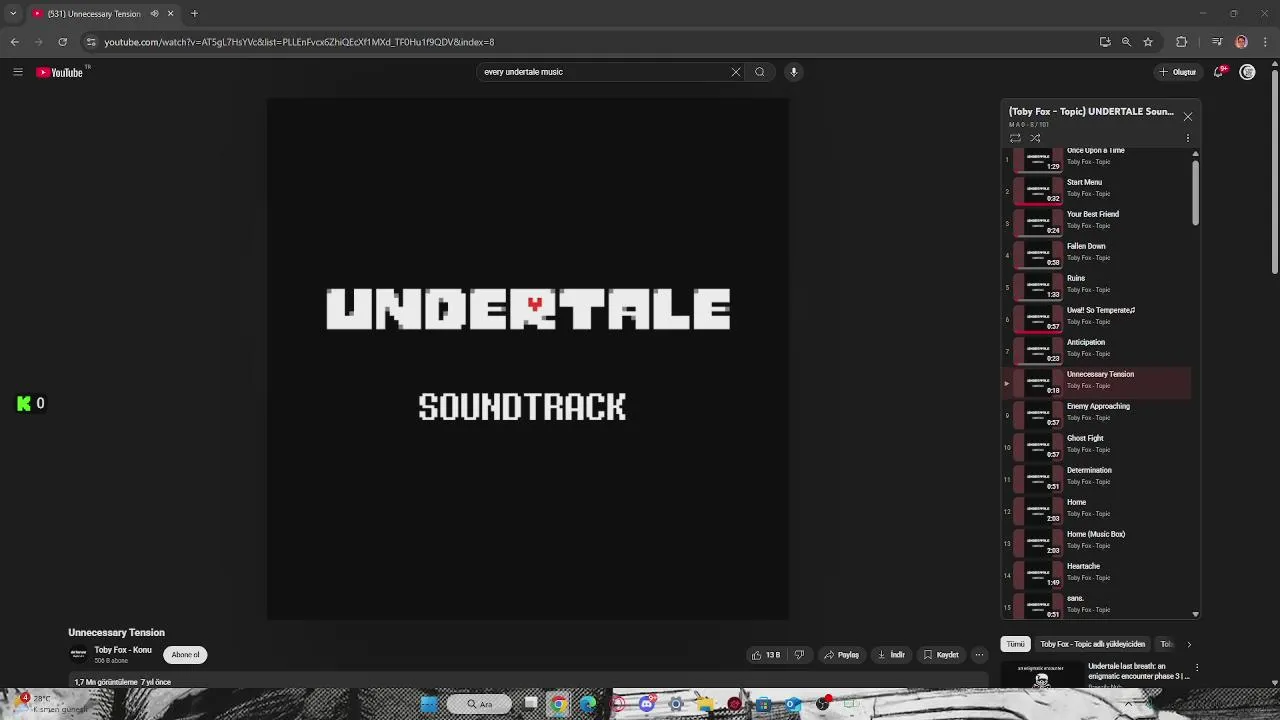Go back with browser back arrow

click(14, 42)
